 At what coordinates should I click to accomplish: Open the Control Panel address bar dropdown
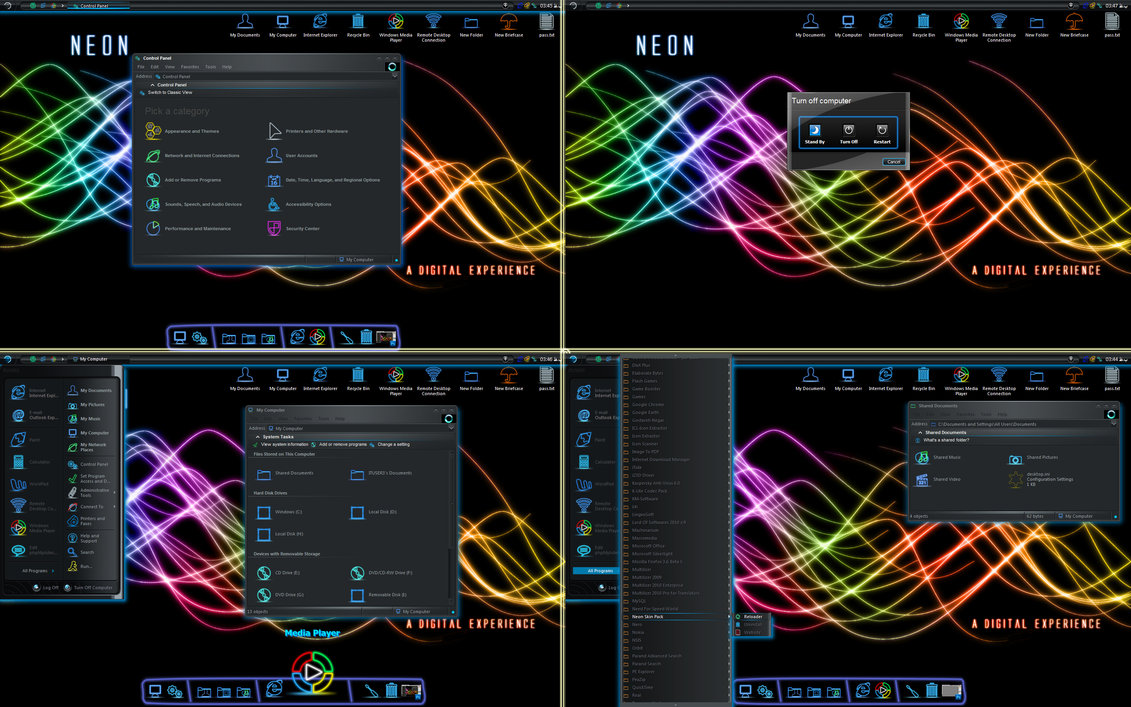396,76
